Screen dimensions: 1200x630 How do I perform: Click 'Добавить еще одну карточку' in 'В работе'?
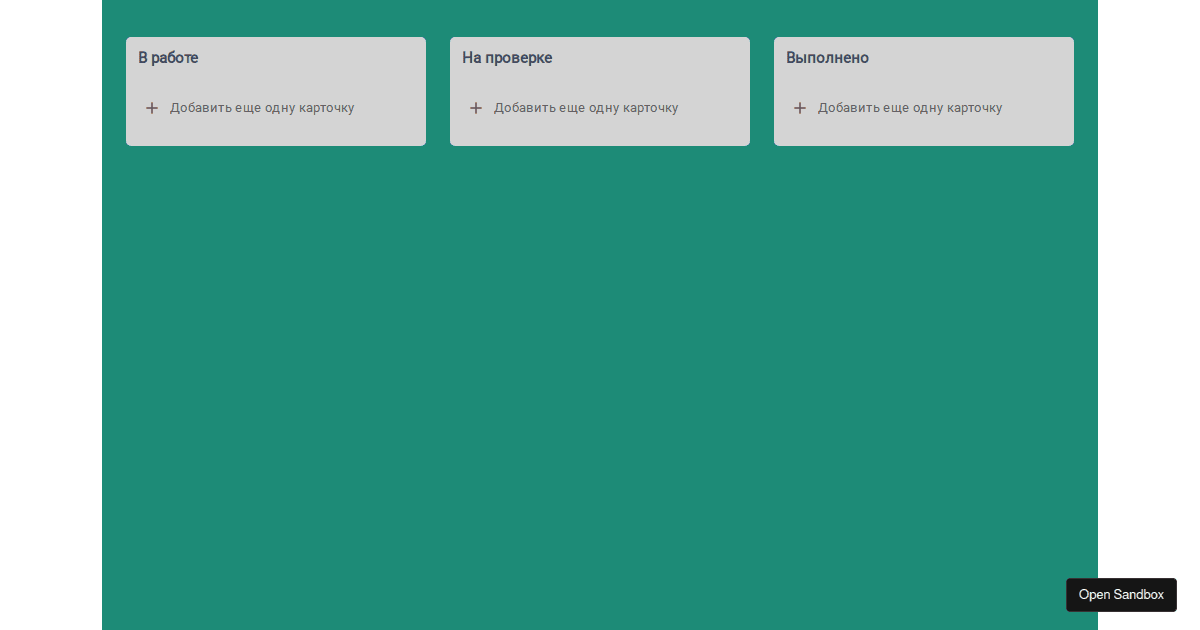tap(262, 107)
